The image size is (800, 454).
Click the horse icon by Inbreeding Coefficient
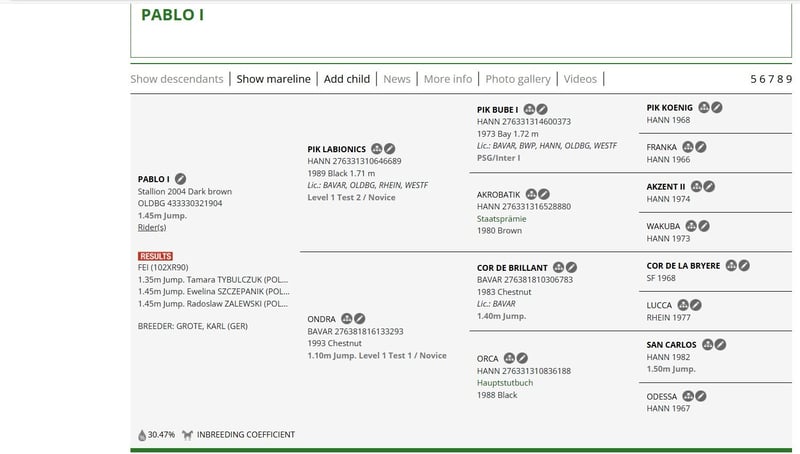coord(187,435)
